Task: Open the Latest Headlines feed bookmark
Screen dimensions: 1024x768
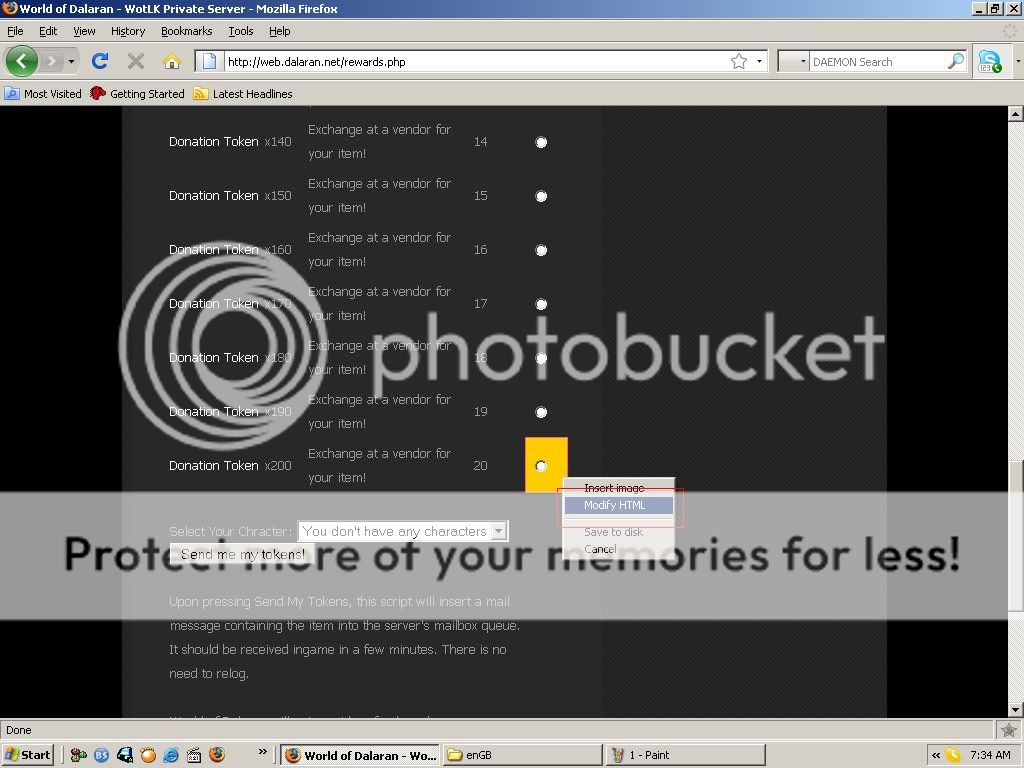Action: coord(243,94)
